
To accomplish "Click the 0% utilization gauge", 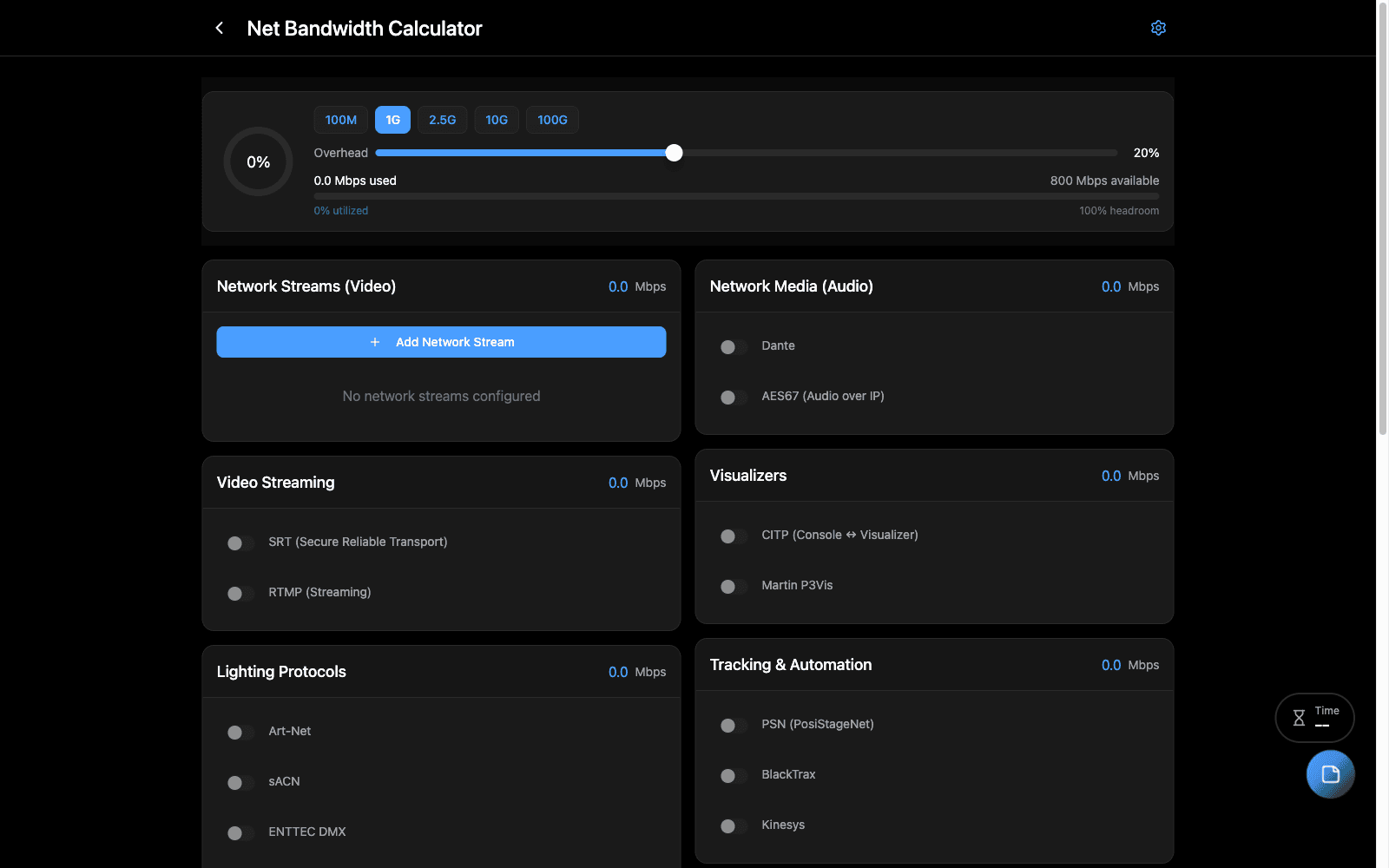I will click(x=258, y=161).
